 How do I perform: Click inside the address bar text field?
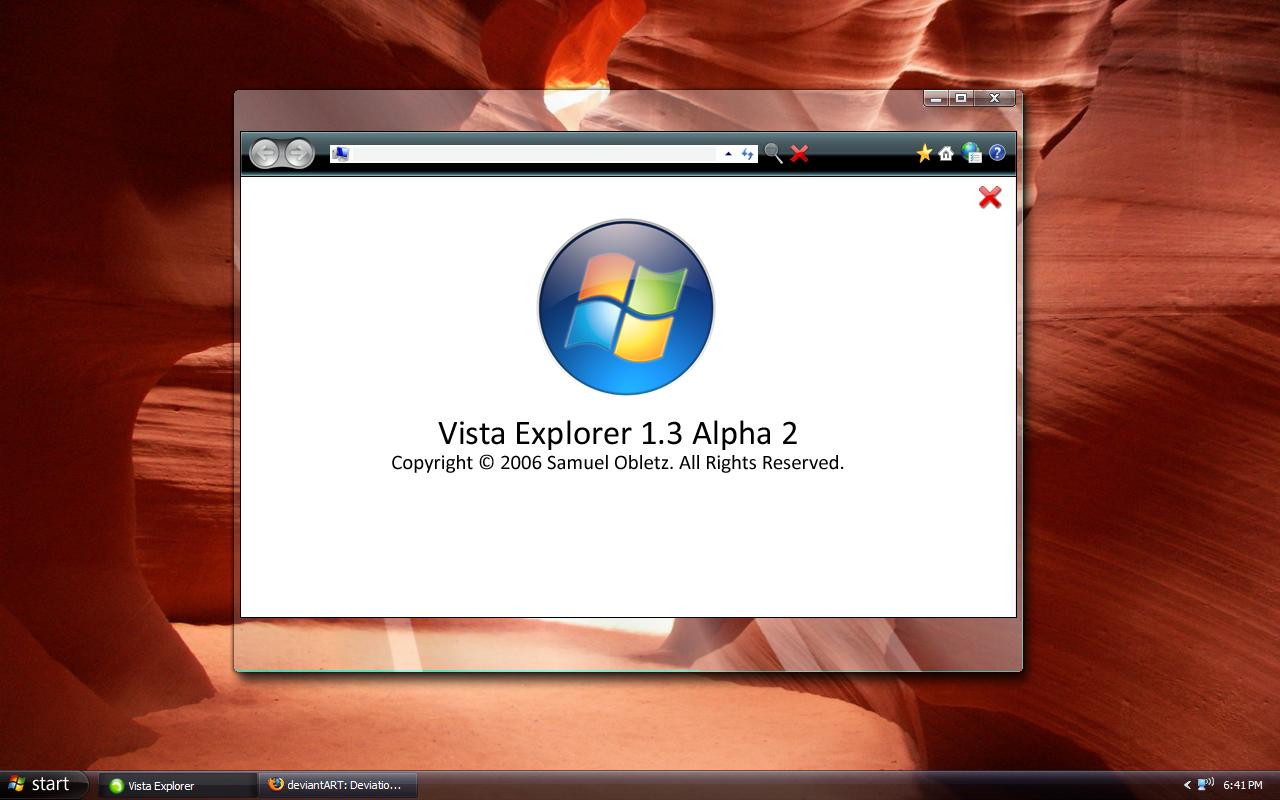[x=534, y=154]
